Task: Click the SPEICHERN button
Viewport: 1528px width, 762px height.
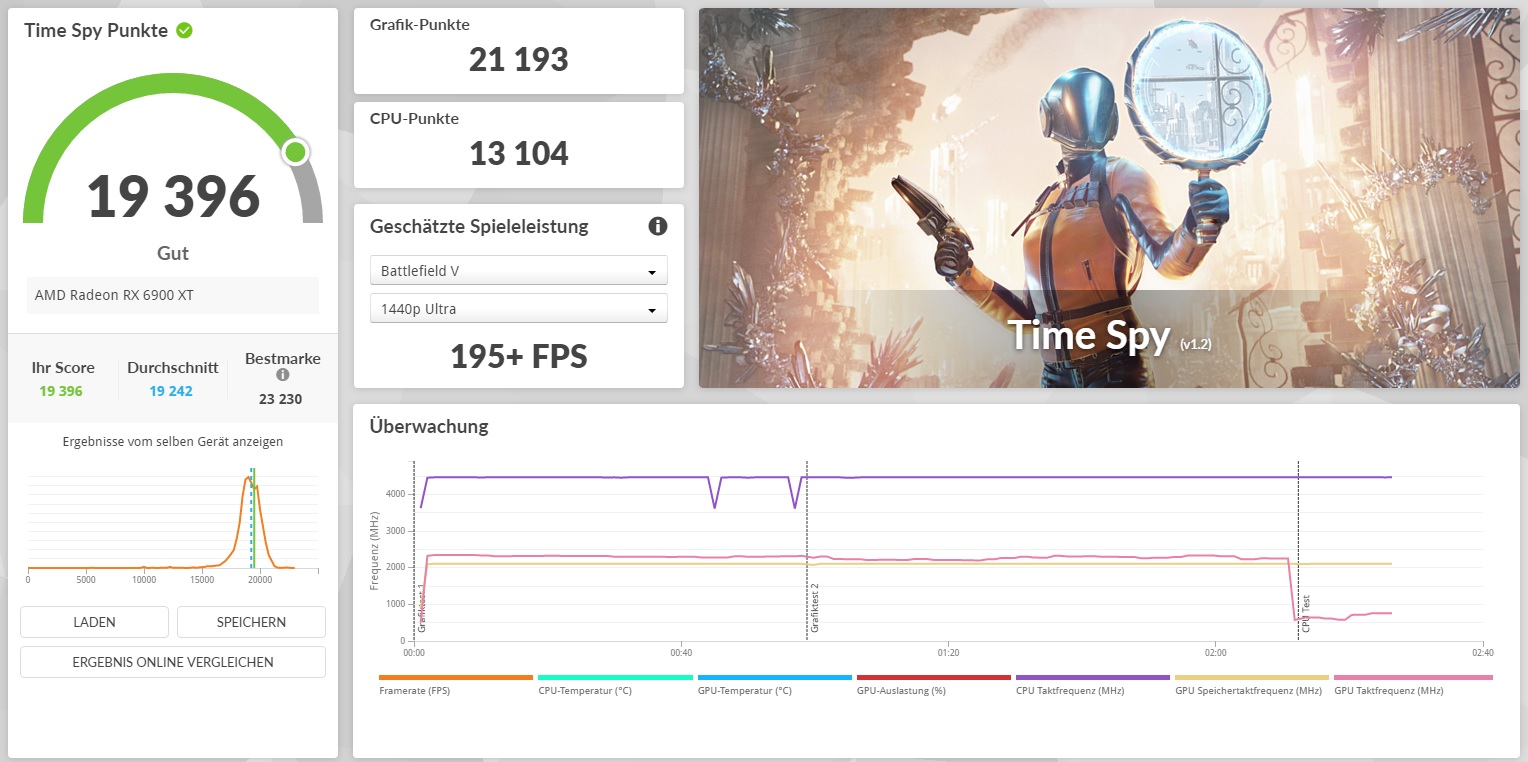Action: click(x=251, y=622)
